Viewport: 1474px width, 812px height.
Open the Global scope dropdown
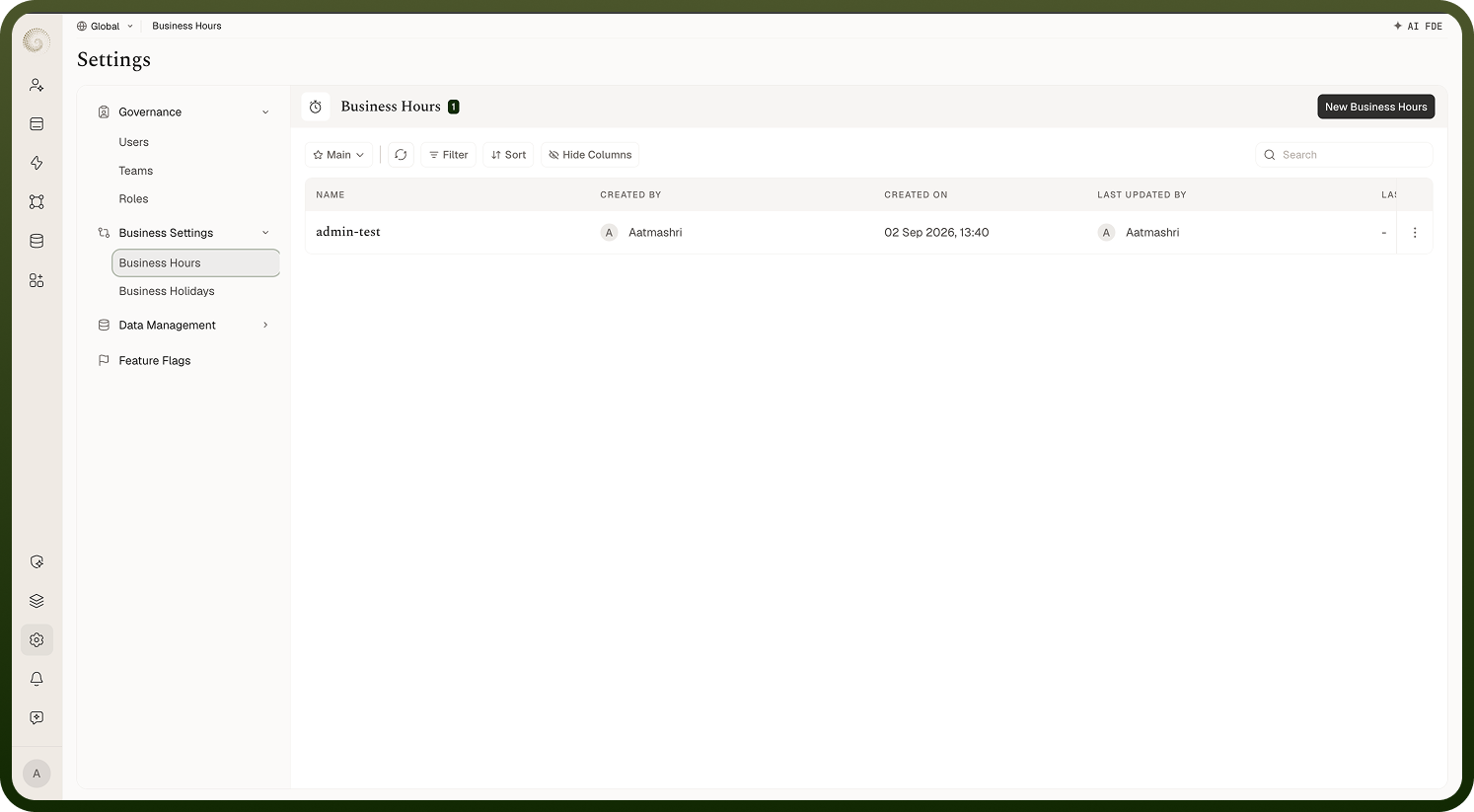(x=105, y=27)
